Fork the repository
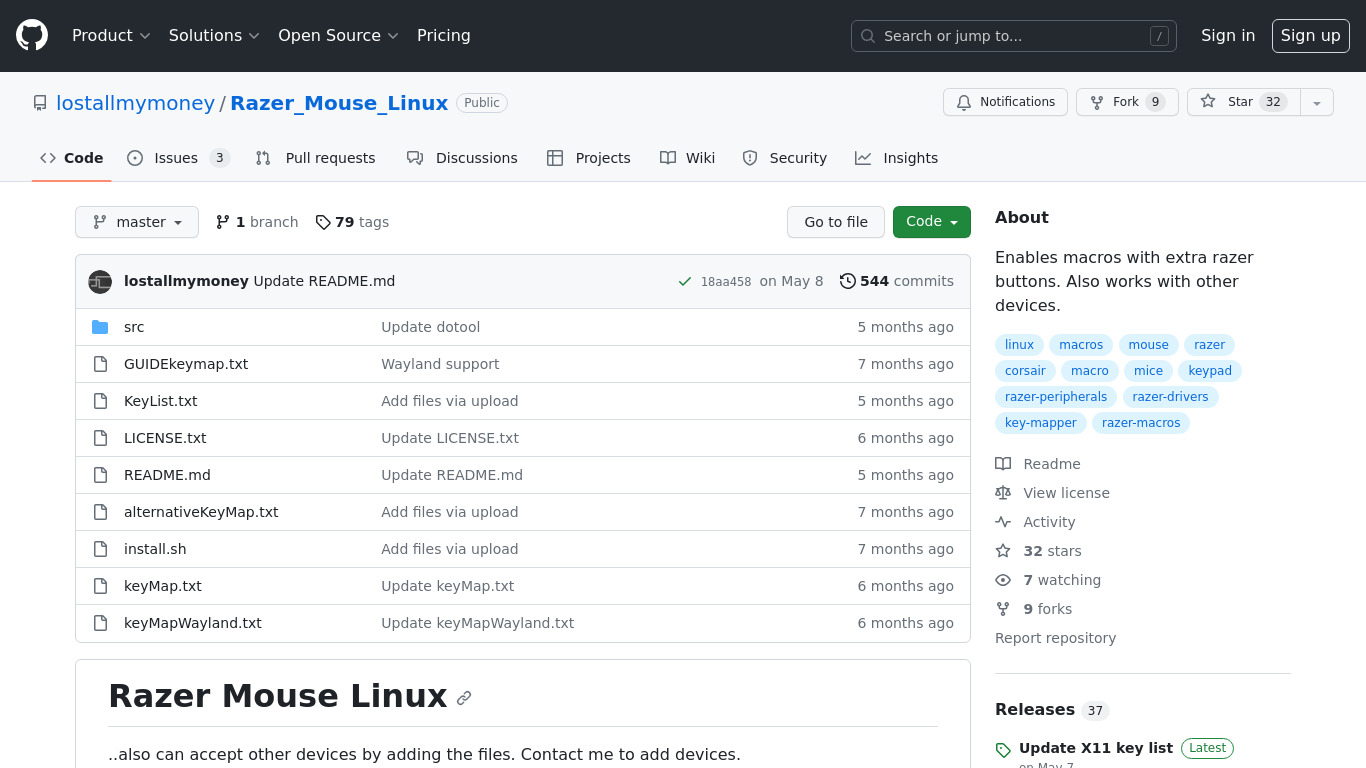This screenshot has height=768, width=1366. coord(1127,102)
